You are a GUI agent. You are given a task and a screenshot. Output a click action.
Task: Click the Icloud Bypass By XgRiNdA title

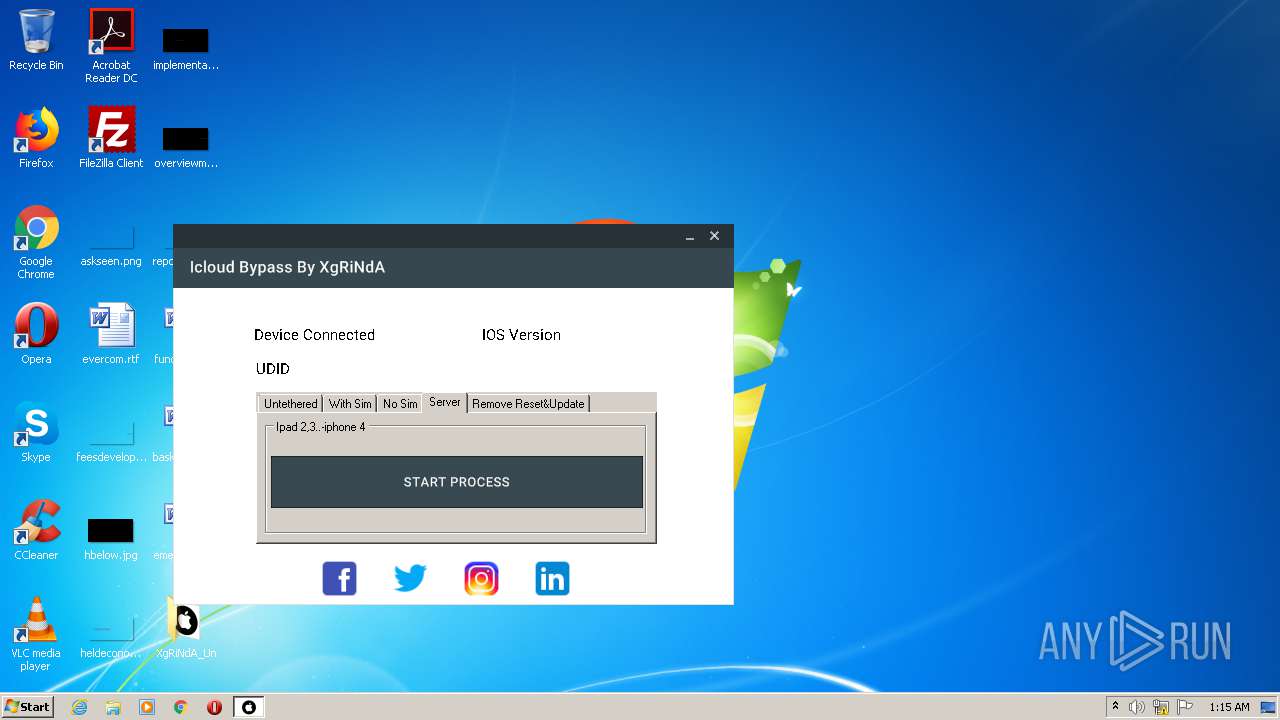(287, 267)
